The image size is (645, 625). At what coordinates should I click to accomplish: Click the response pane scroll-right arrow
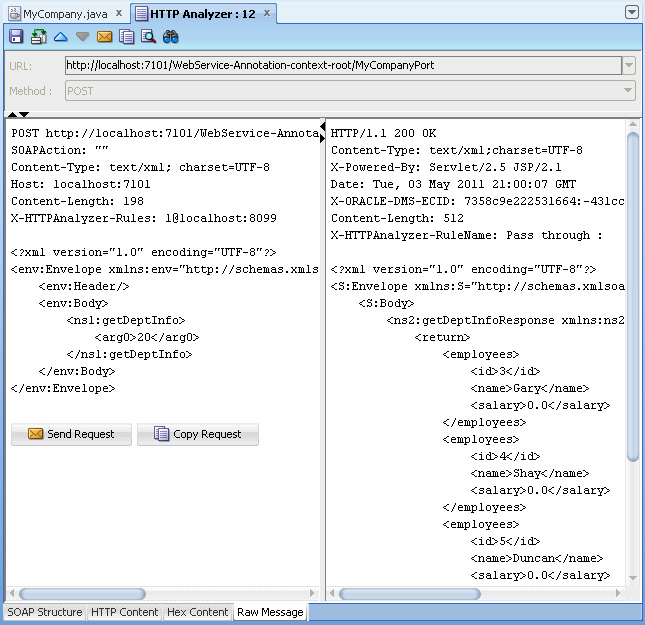(x=618, y=593)
